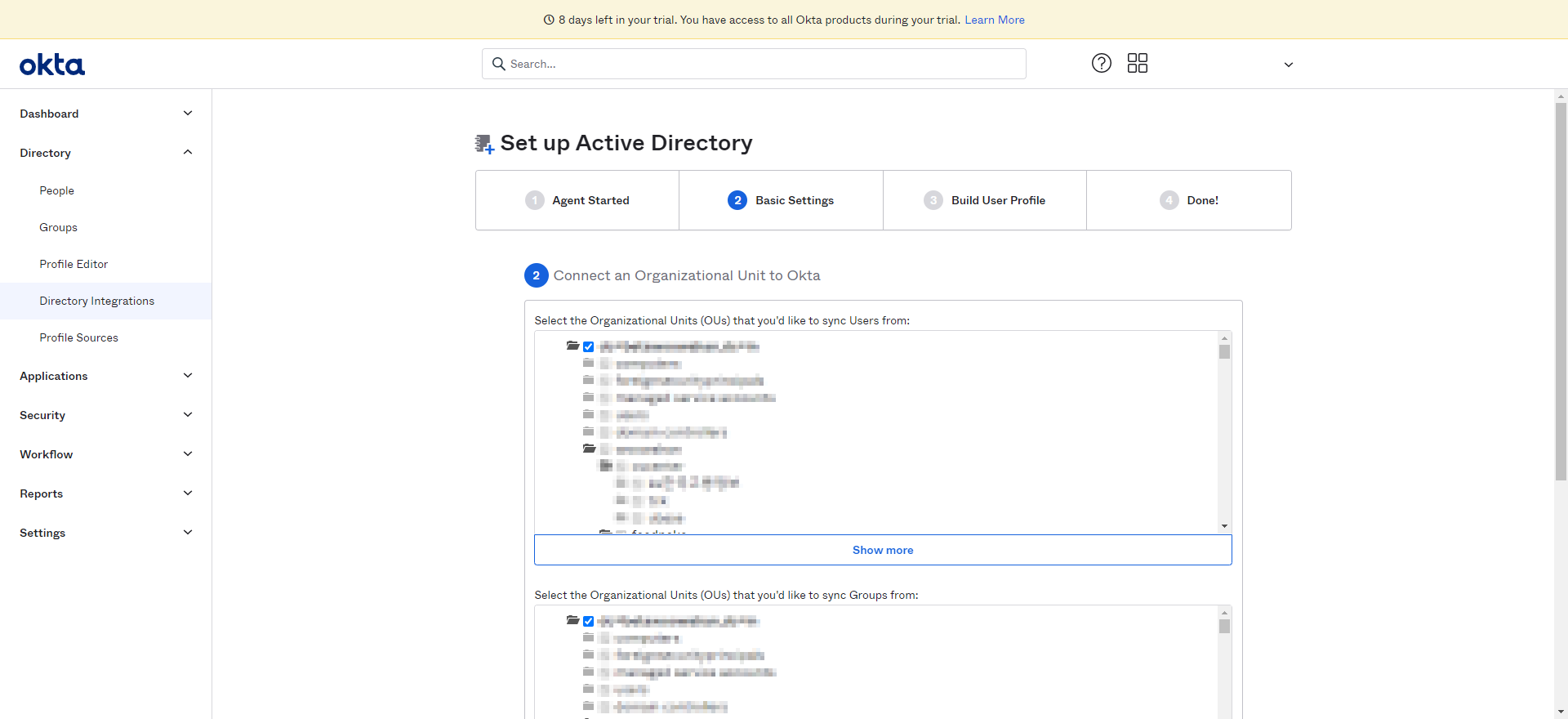1568x719 pixels.
Task: Select the Agent Started step tab
Action: pos(577,200)
